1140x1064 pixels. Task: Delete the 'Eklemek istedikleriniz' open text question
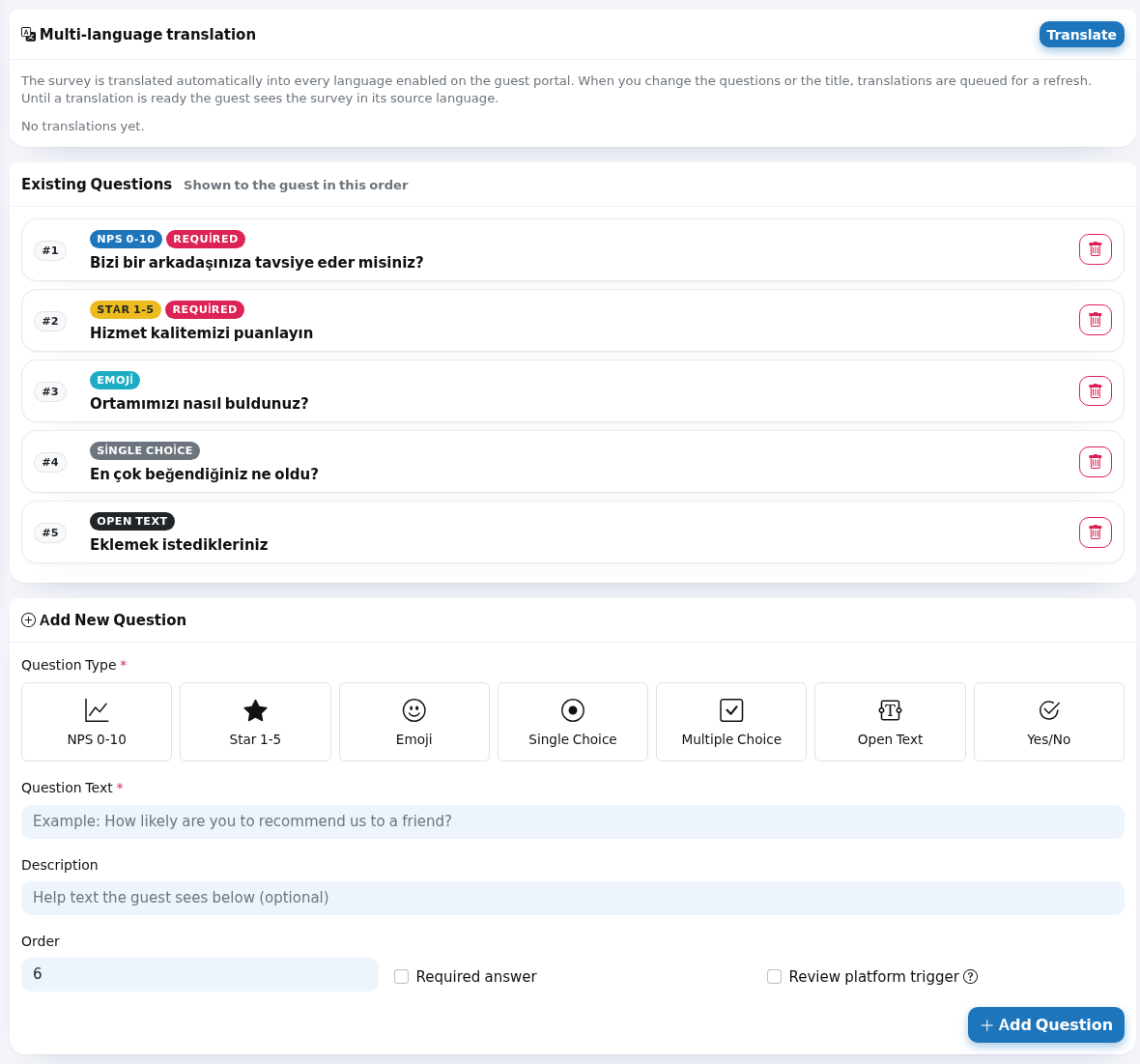click(x=1095, y=532)
